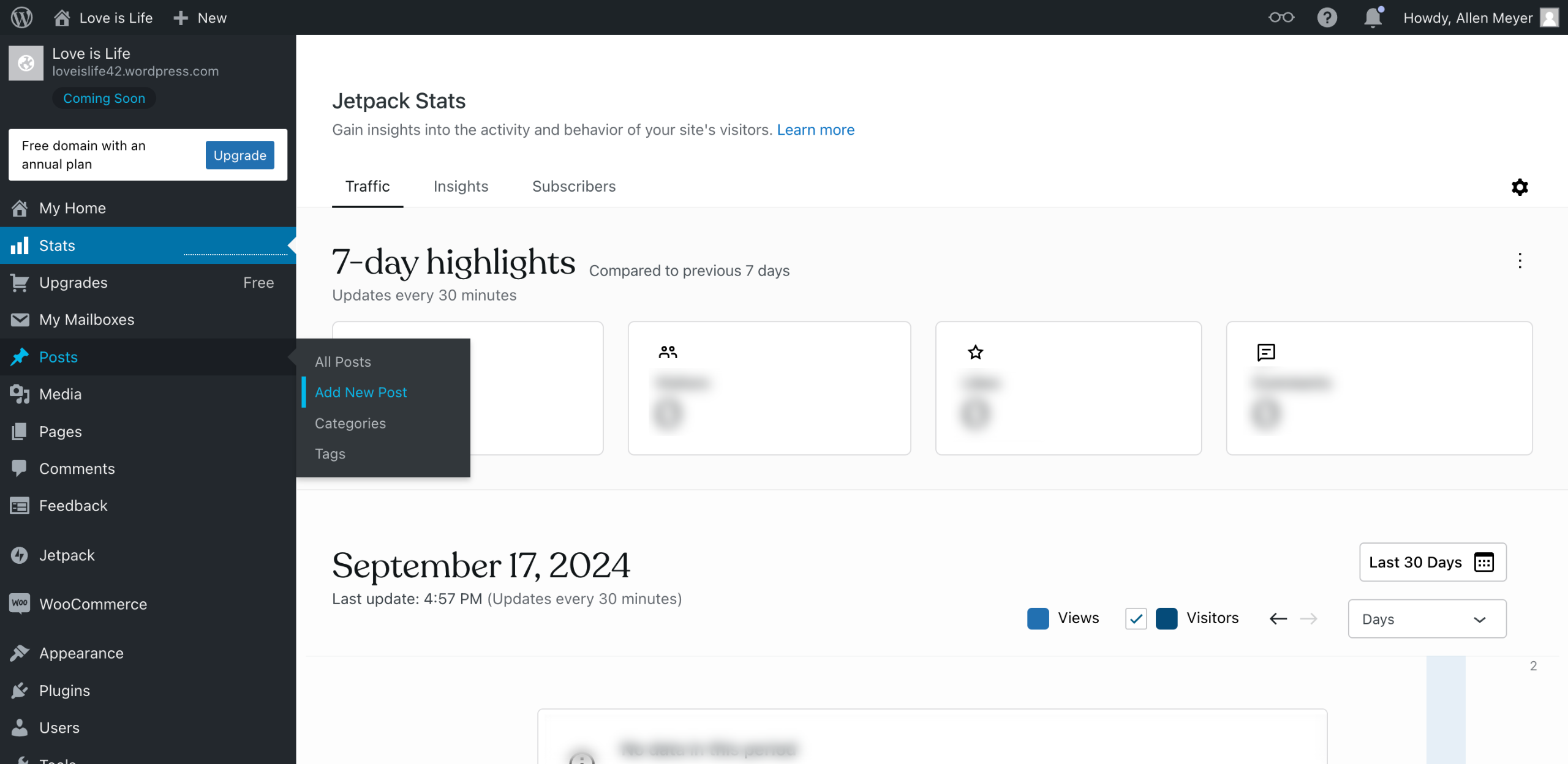This screenshot has width=1568, height=764.
Task: Open the New content menu
Action: pos(200,18)
